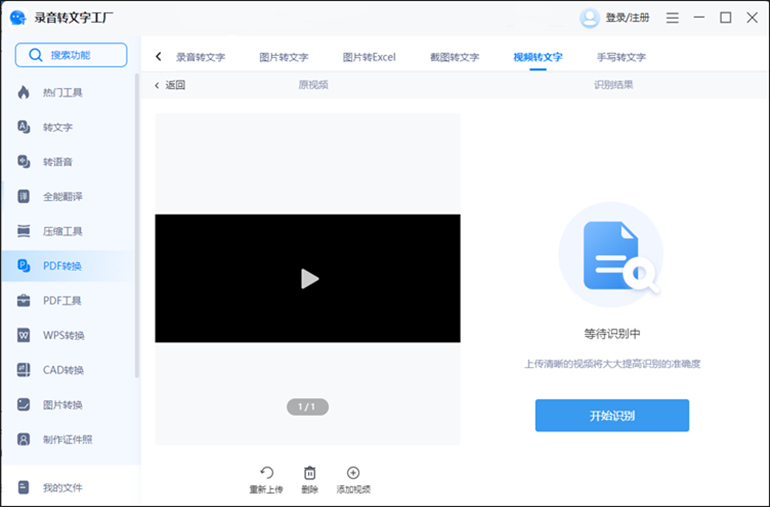This screenshot has height=507, width=770.
Task: Click the 删除 trash icon
Action: click(310, 473)
